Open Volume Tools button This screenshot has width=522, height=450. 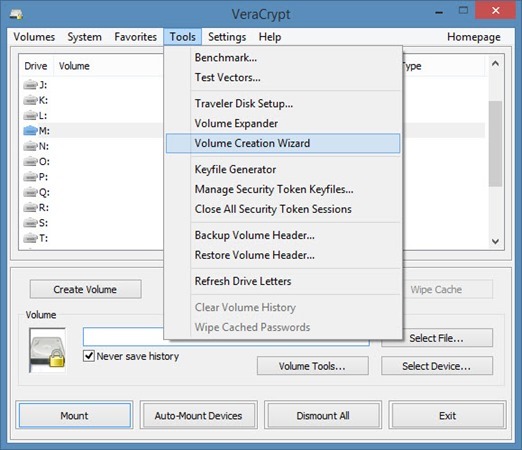(312, 366)
